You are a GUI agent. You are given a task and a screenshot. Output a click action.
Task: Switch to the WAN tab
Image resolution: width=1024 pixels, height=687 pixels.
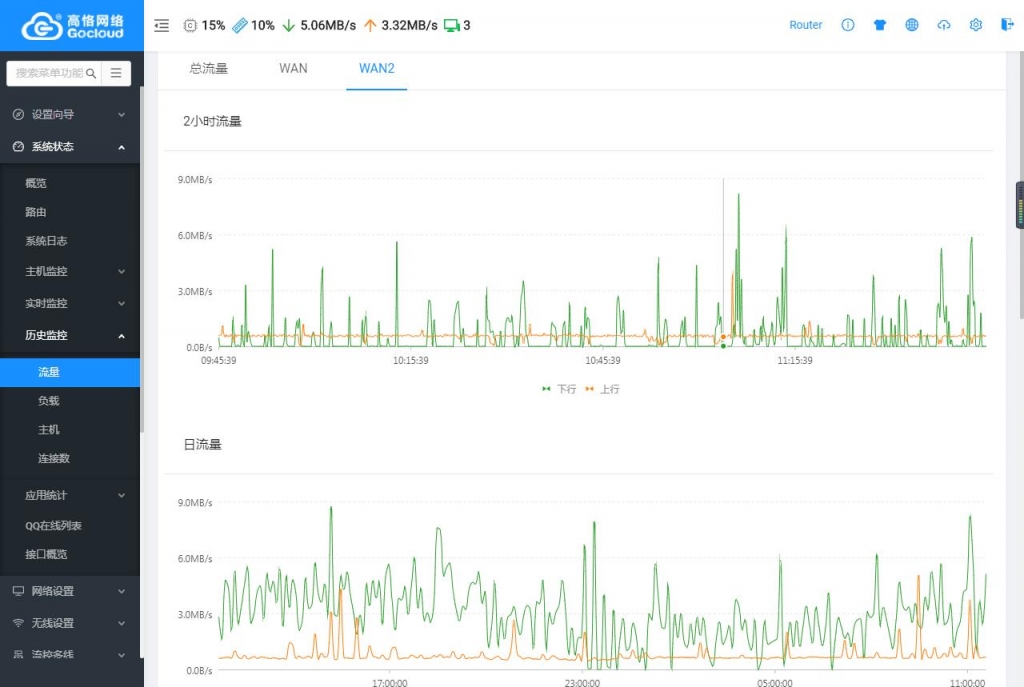pyautogui.click(x=293, y=69)
